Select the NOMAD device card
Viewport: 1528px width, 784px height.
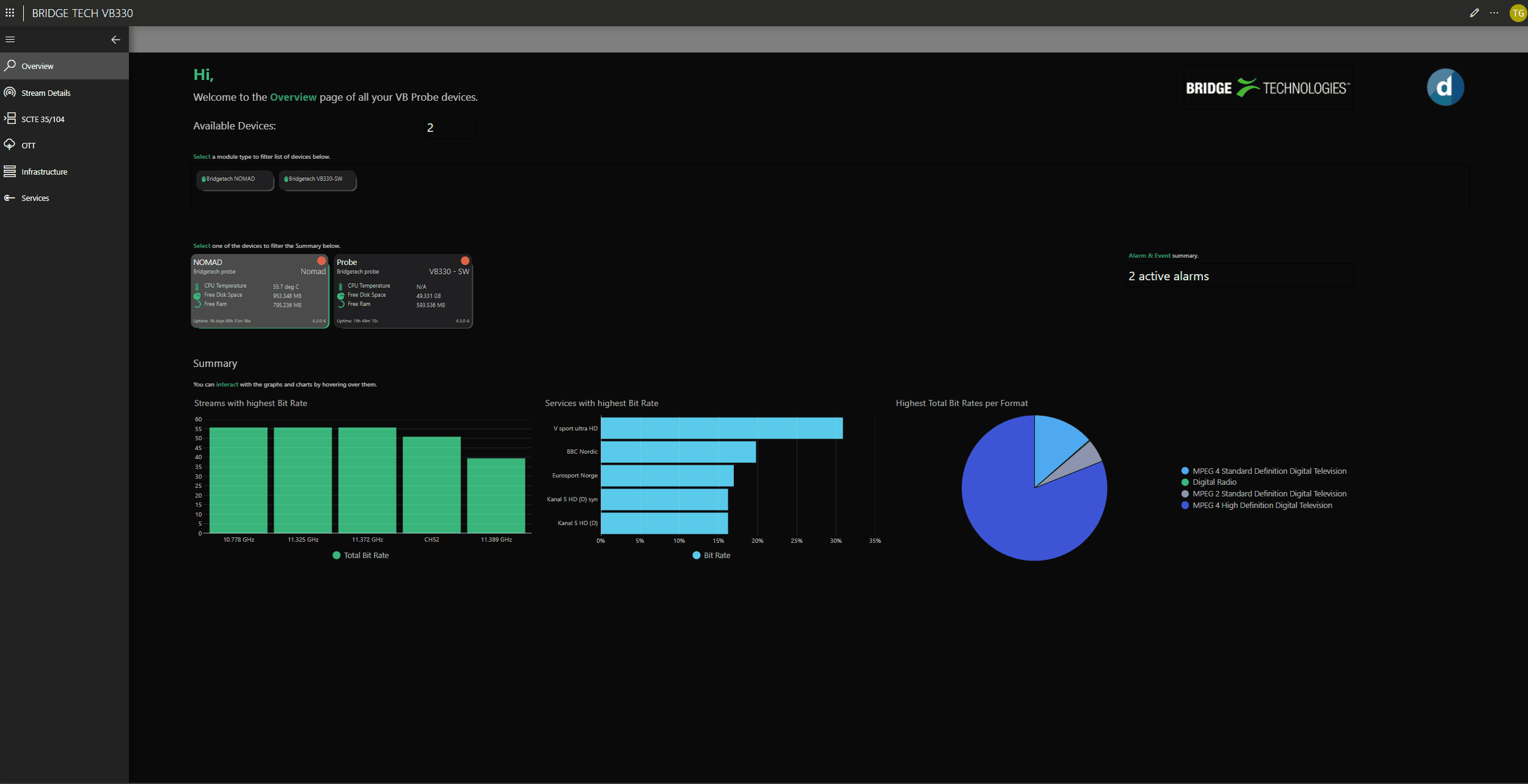260,291
